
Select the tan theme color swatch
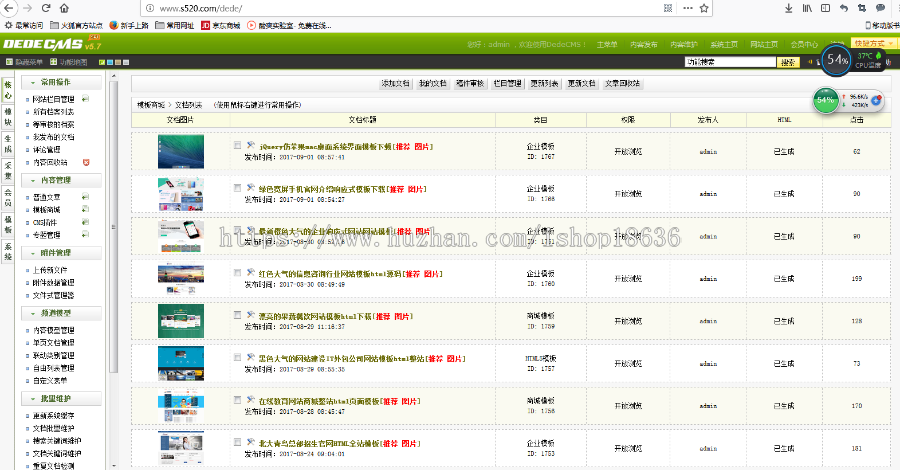pos(118,62)
